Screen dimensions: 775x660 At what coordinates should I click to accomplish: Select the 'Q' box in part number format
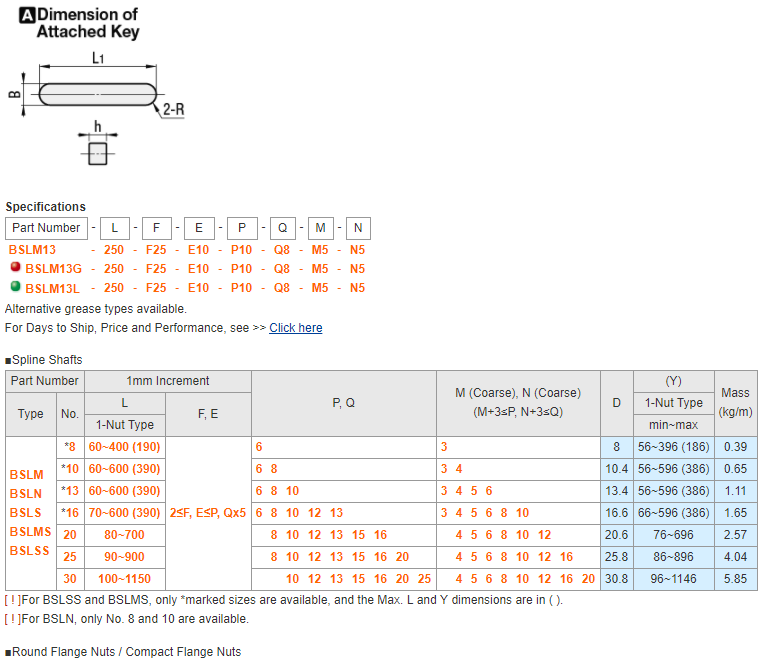pos(283,228)
